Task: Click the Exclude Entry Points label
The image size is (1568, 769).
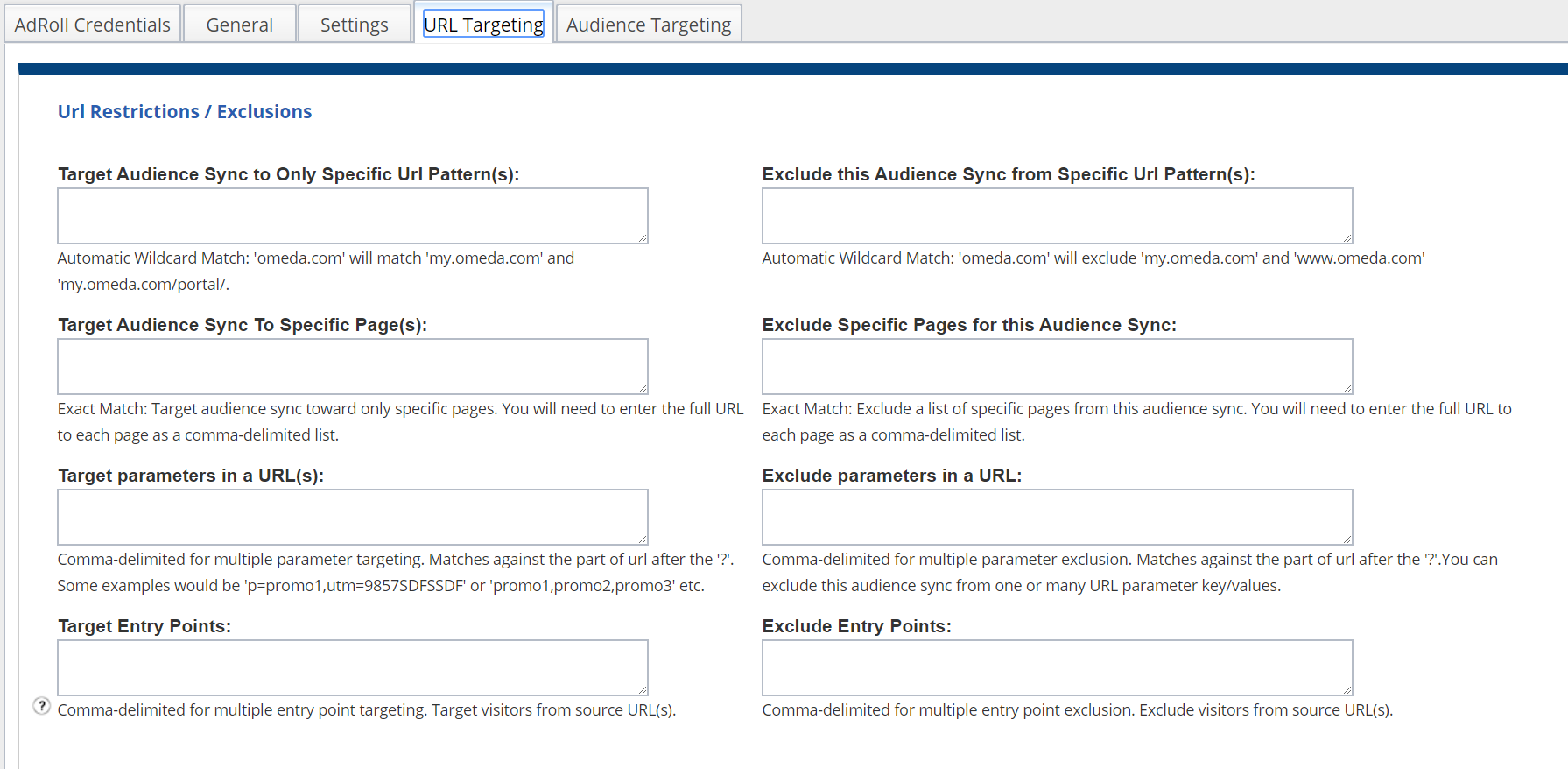Action: [x=856, y=626]
